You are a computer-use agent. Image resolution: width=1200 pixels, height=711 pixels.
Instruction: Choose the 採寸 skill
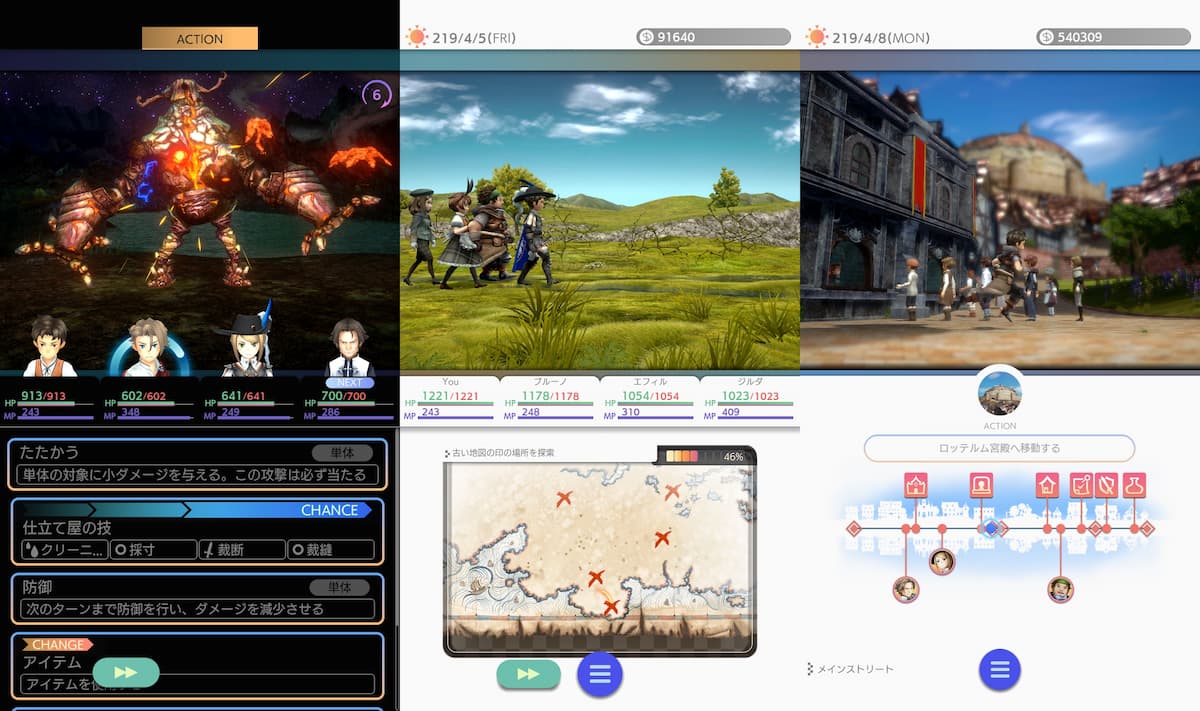153,549
